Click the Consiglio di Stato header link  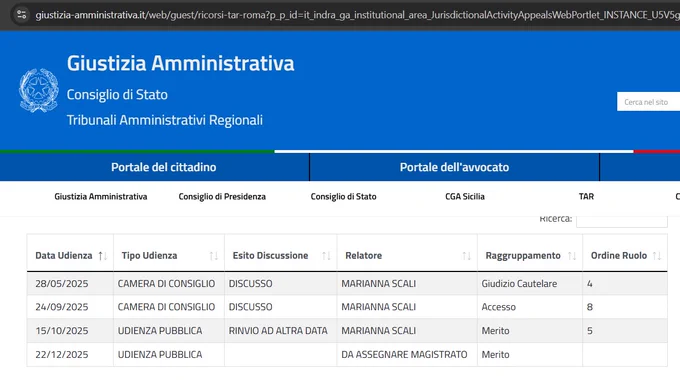point(117,95)
